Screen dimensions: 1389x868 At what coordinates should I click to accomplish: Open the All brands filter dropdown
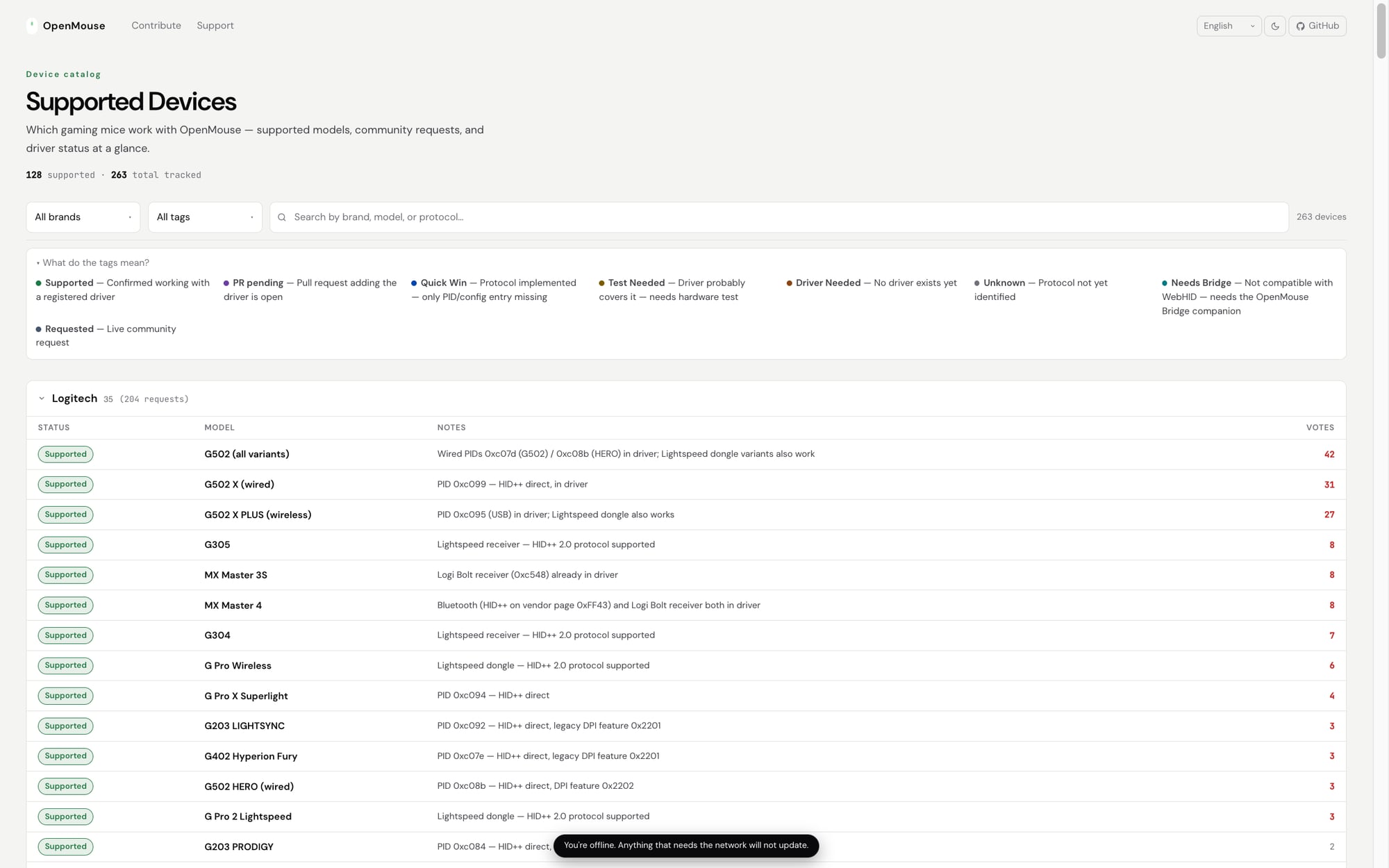83,217
